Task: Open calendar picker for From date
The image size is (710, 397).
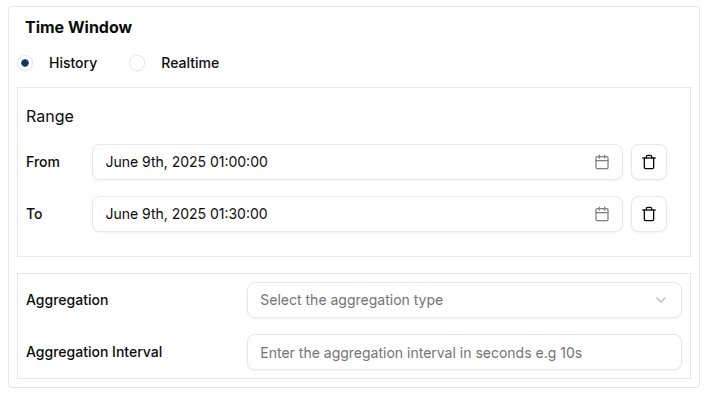Action: pyautogui.click(x=602, y=162)
